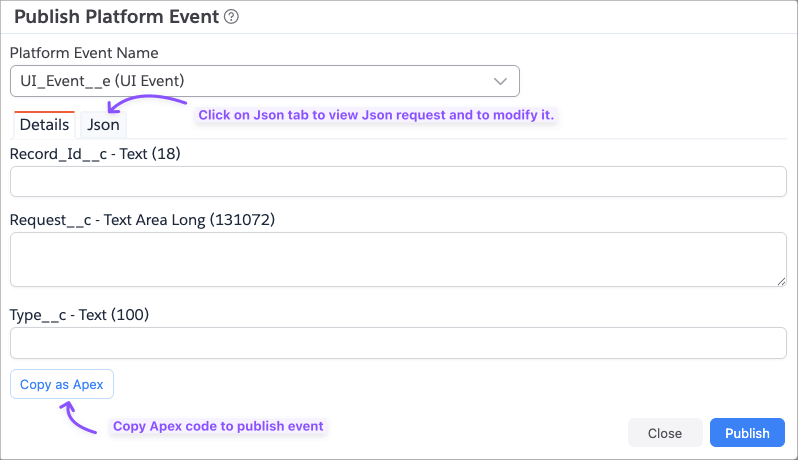Click the purple Json tab hint text
This screenshot has width=798, height=460.
[x=376, y=115]
